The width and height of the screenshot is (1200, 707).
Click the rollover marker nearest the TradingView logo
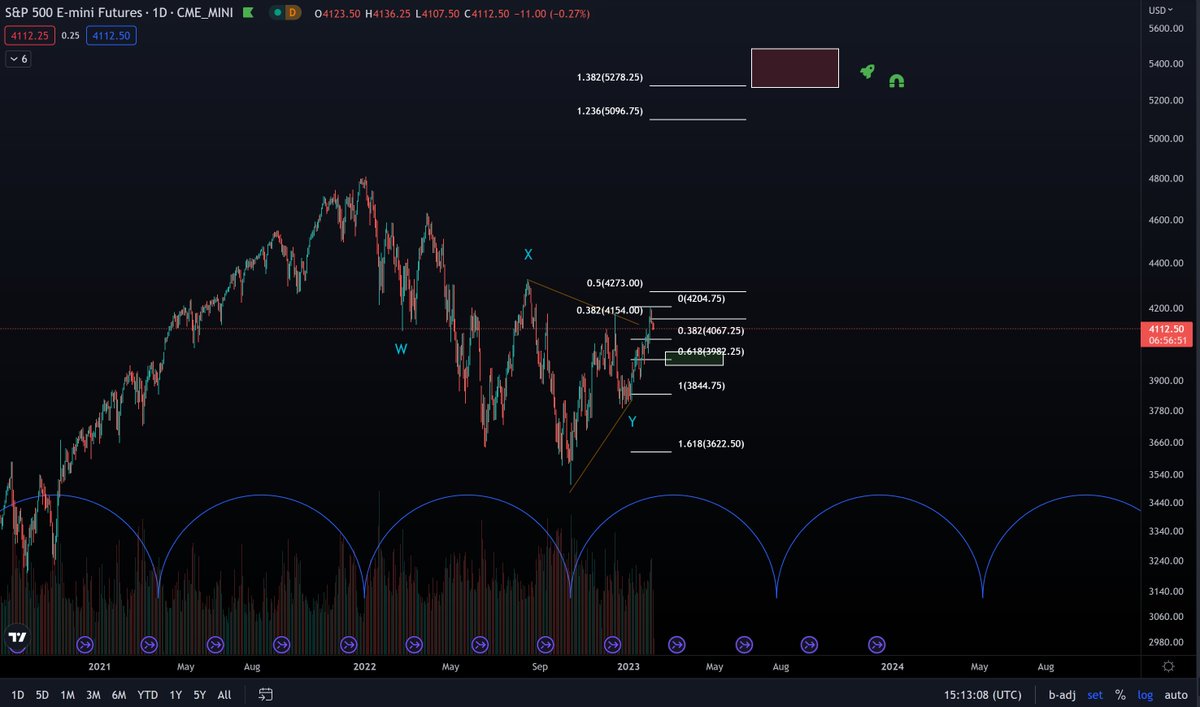click(x=84, y=644)
